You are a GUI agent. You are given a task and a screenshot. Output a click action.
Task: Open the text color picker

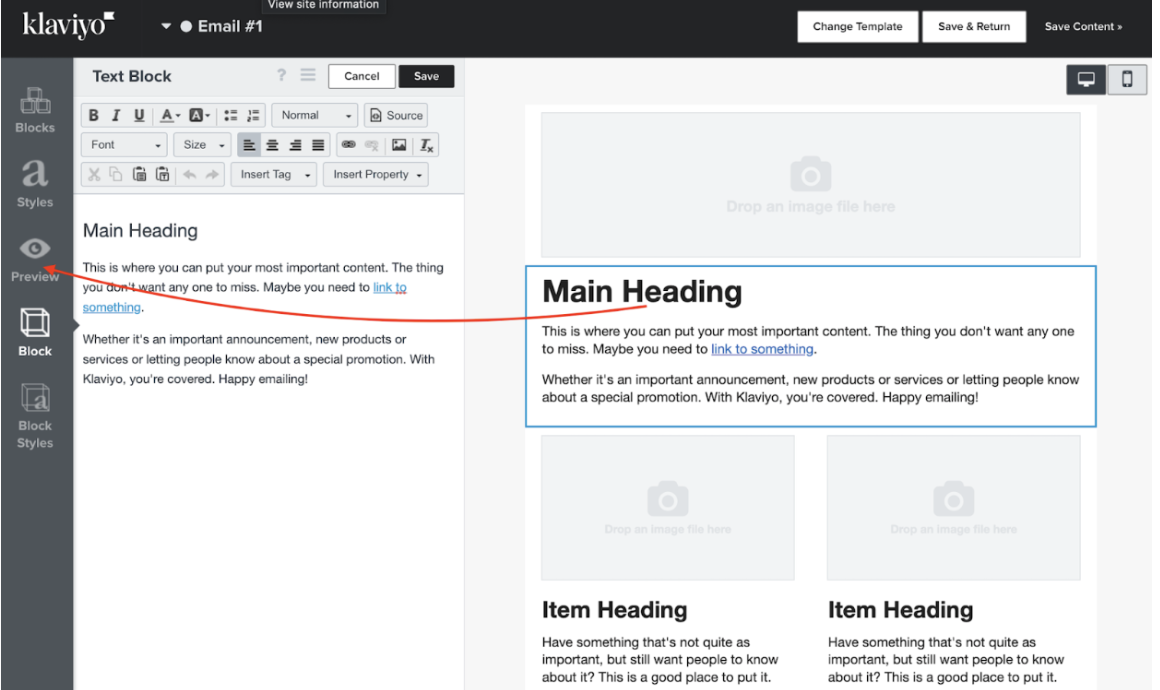170,115
